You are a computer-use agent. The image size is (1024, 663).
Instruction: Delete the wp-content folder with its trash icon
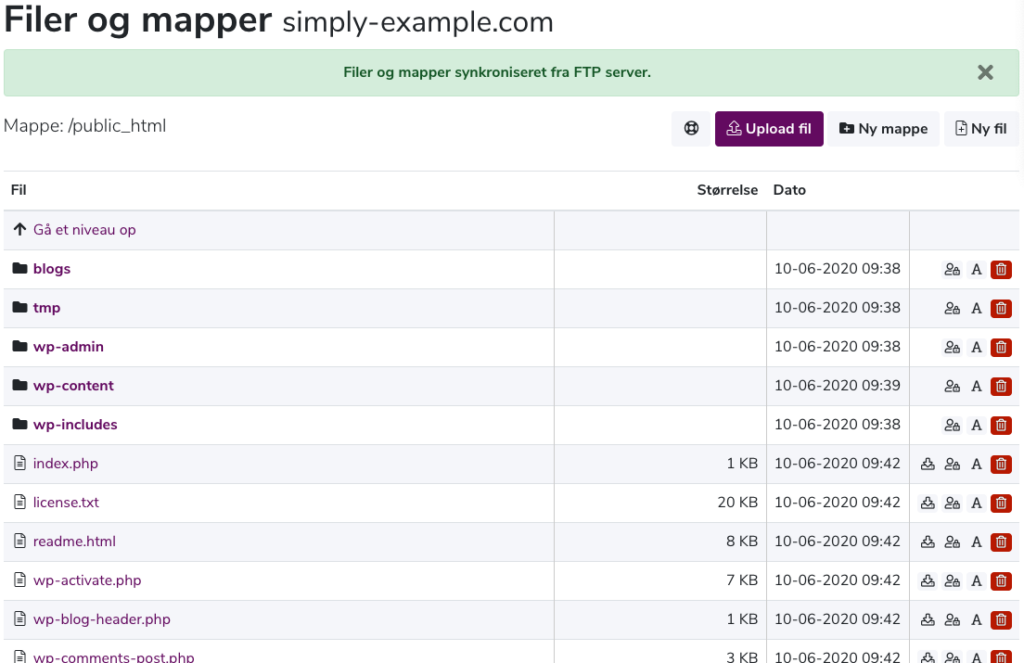coord(1001,387)
